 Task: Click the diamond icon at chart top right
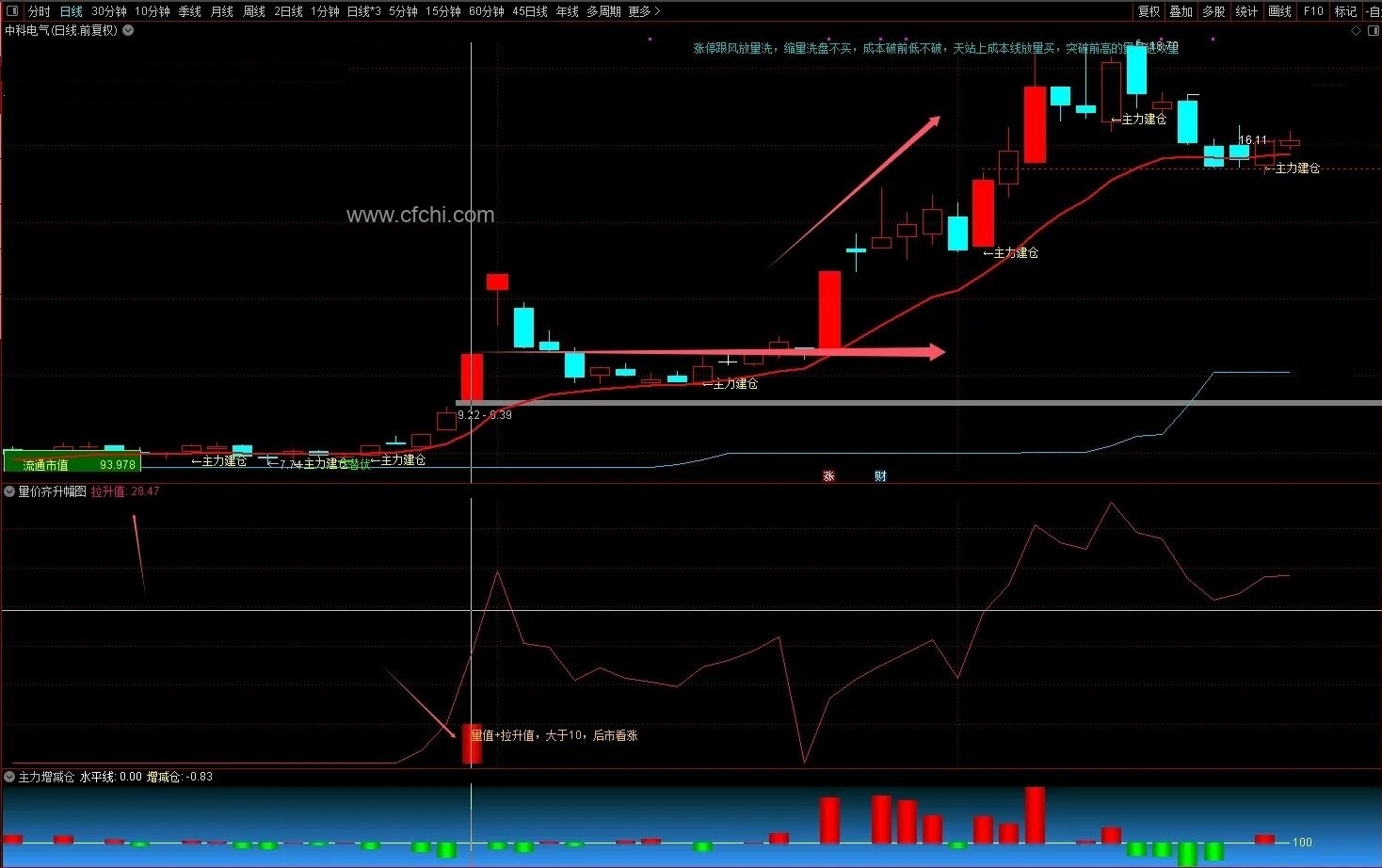[1357, 30]
